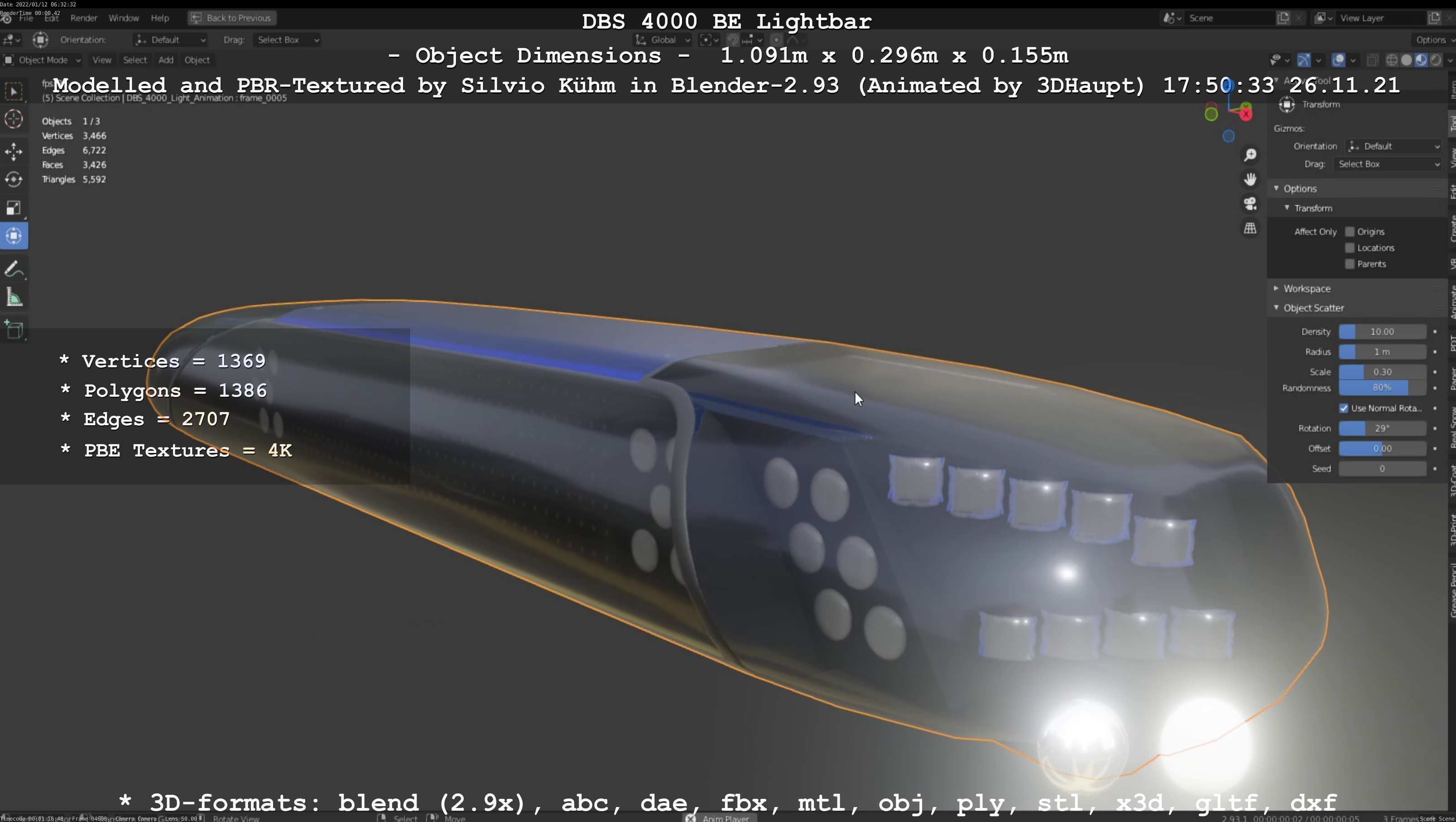This screenshot has height=822, width=1456.
Task: Open the Options popover at top right
Action: click(x=1434, y=39)
